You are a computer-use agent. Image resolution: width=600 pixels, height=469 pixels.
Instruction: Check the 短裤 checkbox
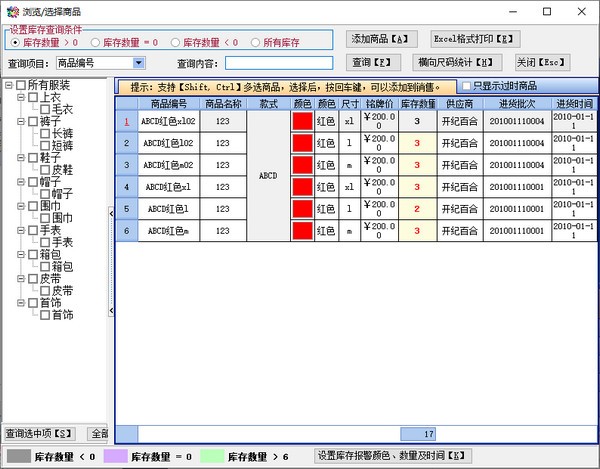45,145
